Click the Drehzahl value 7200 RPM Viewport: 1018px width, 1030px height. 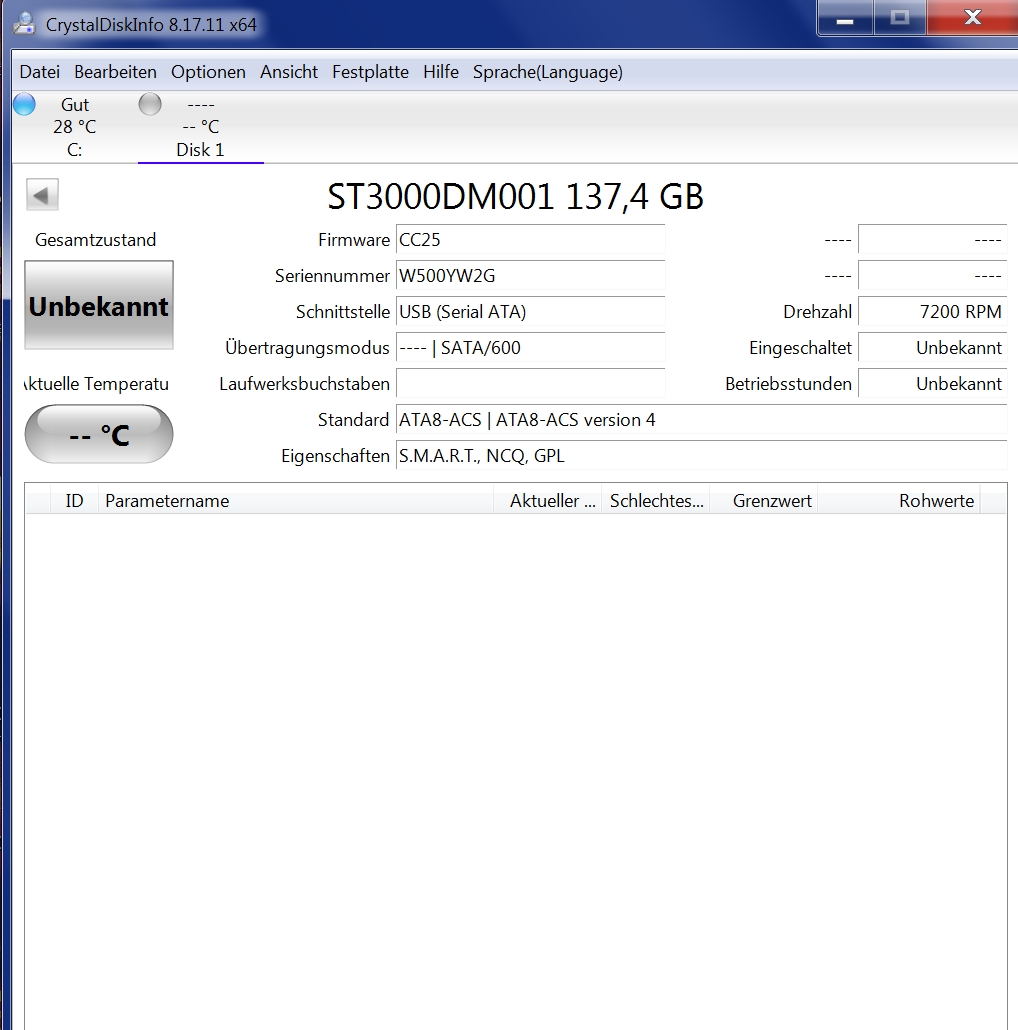933,312
